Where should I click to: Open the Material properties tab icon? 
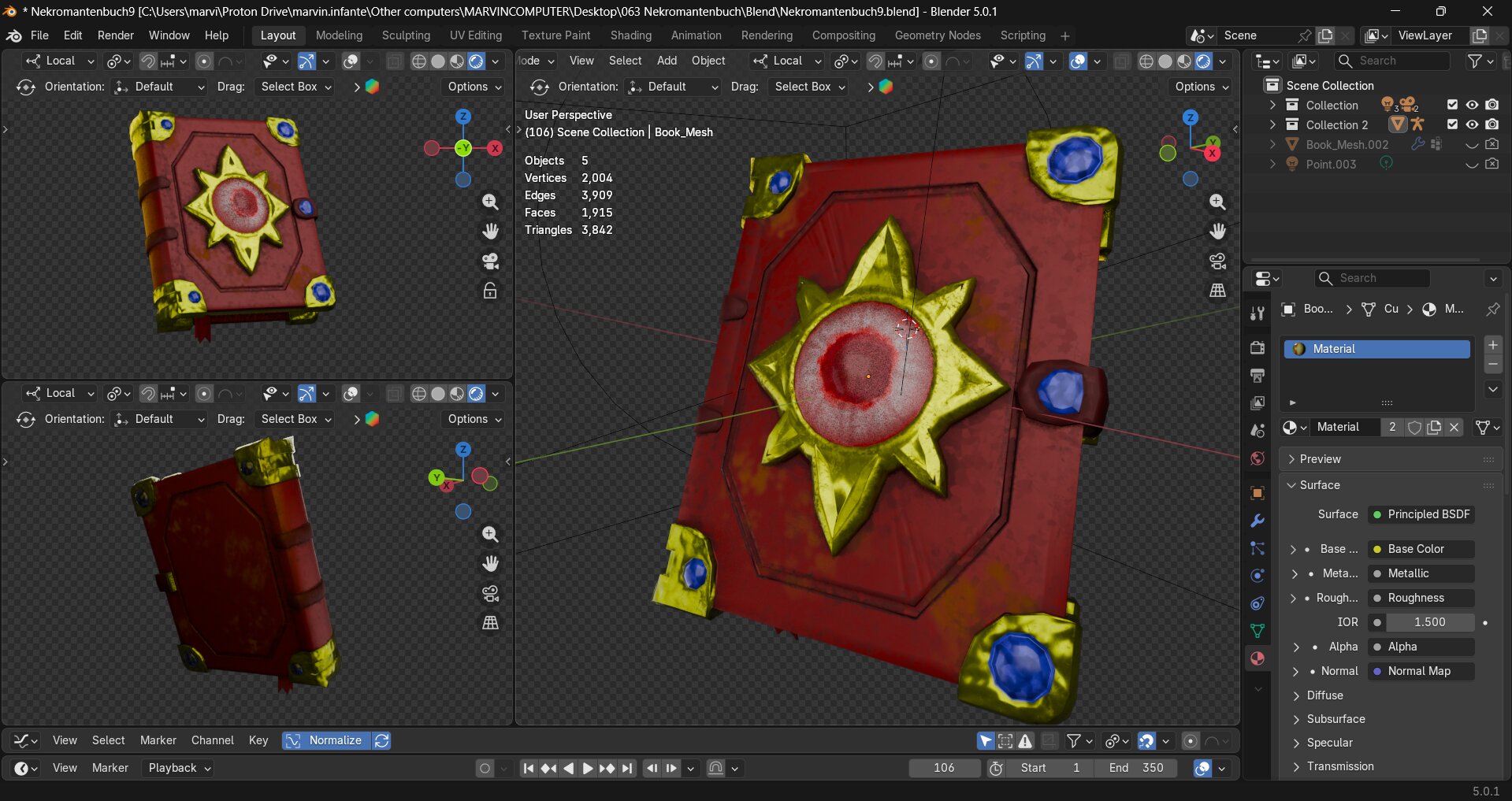(x=1258, y=658)
